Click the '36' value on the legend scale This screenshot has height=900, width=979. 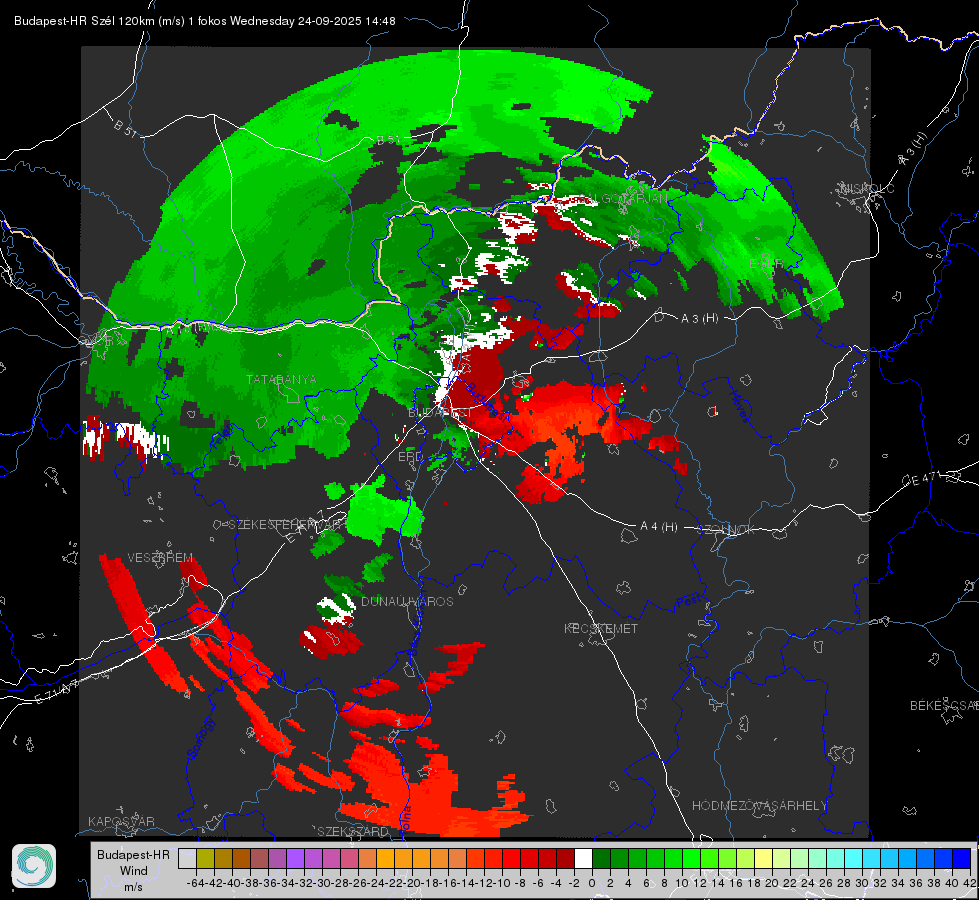pyautogui.click(x=916, y=883)
